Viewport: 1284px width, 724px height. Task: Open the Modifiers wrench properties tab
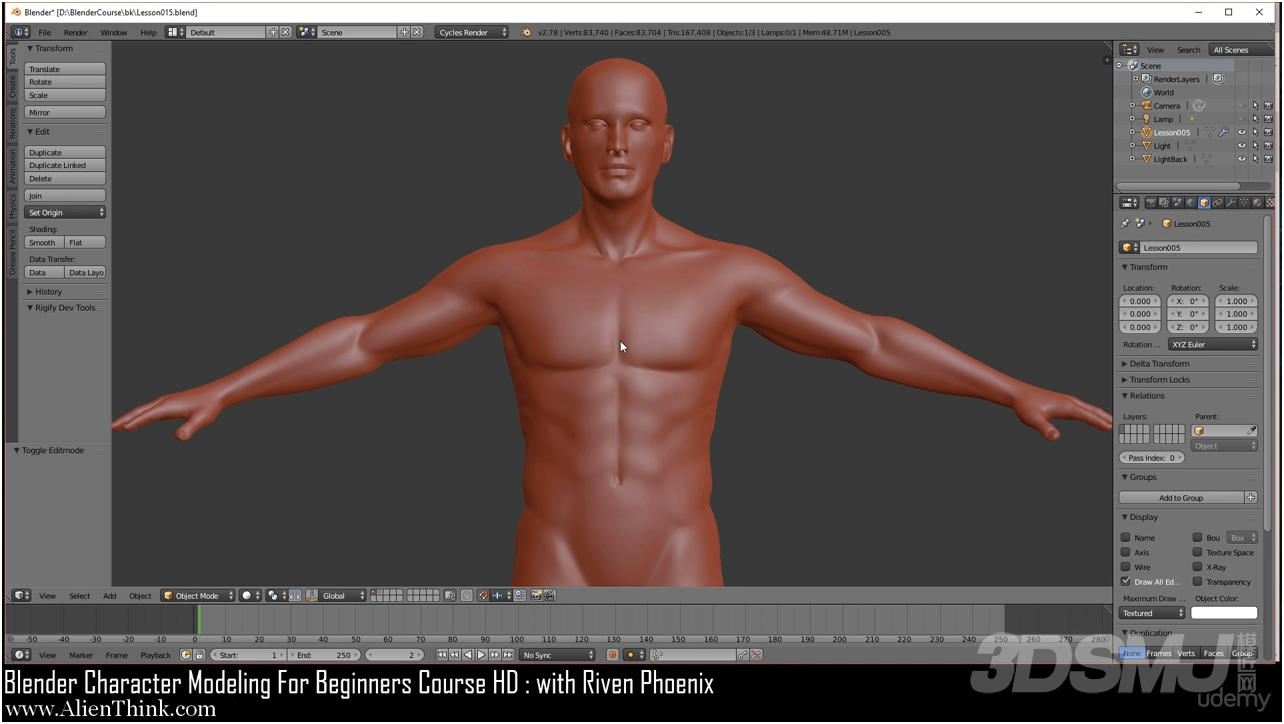(1230, 203)
